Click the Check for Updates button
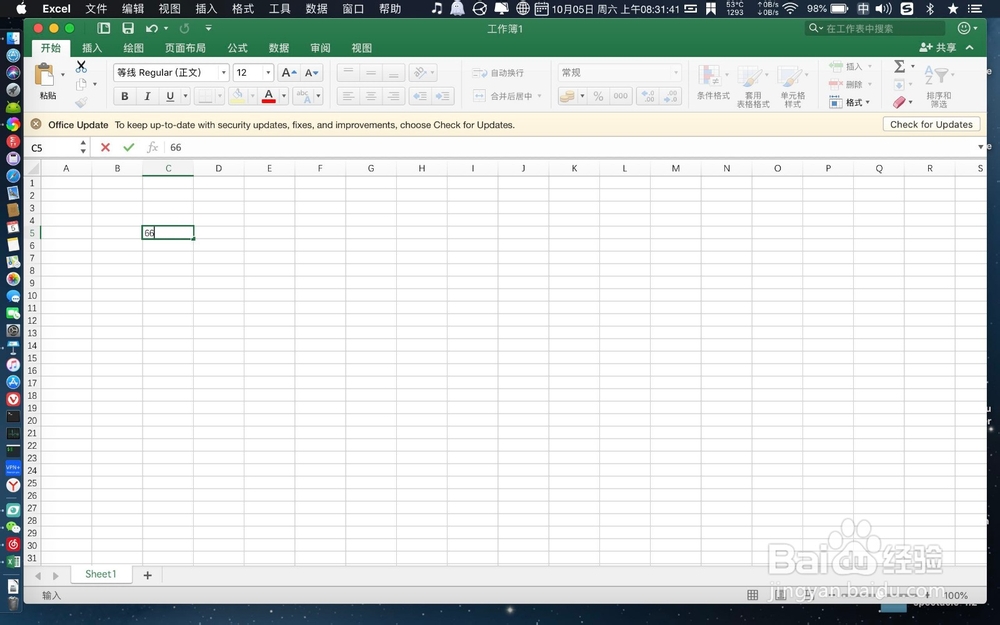Image resolution: width=1000 pixels, height=625 pixels. (931, 124)
